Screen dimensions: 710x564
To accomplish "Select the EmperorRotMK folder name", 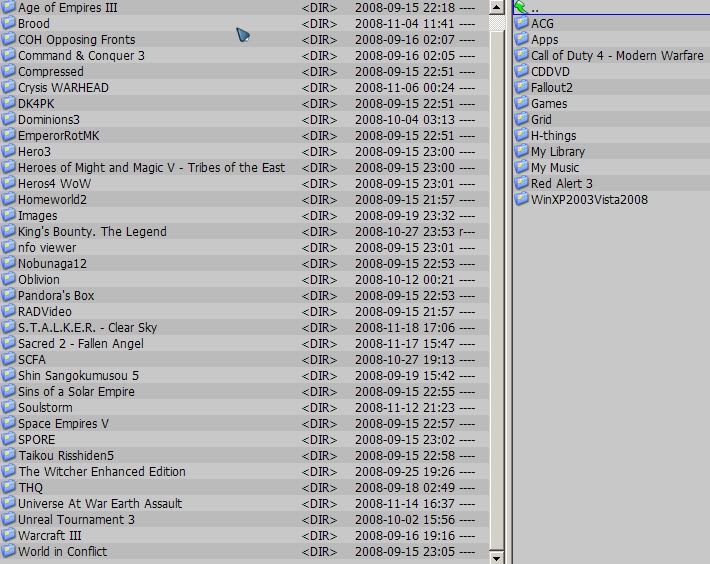I will tap(58, 136).
